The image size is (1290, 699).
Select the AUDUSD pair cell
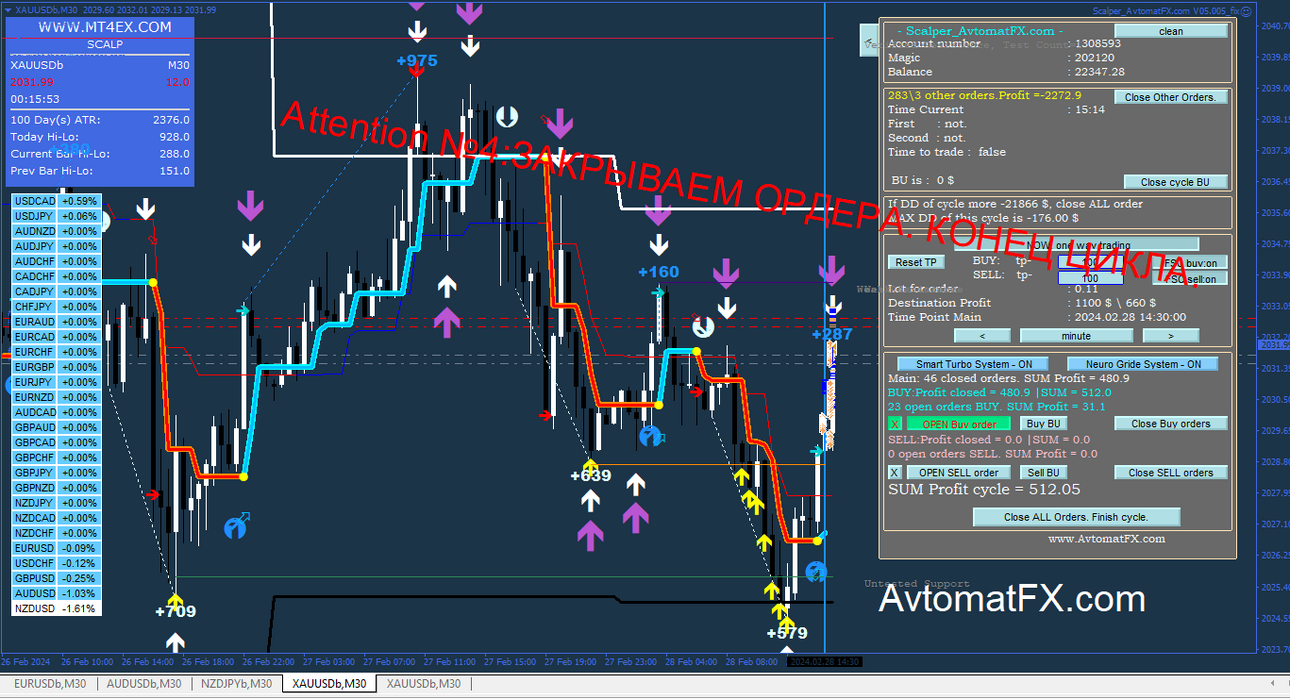click(34, 593)
